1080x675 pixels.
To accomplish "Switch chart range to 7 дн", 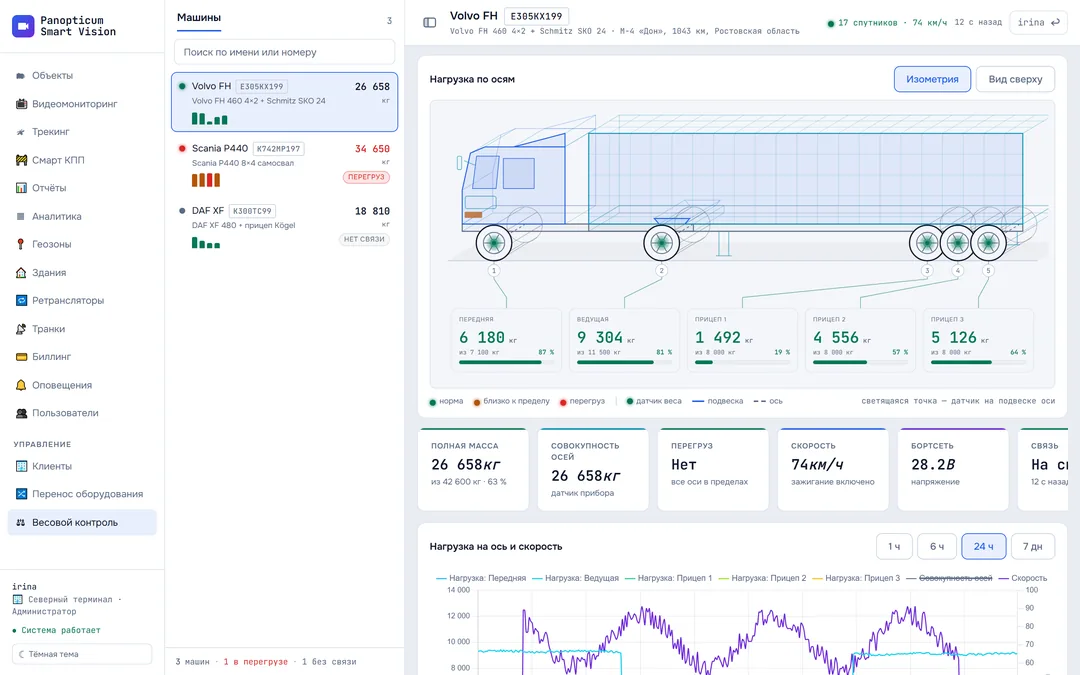I will pos(1032,546).
